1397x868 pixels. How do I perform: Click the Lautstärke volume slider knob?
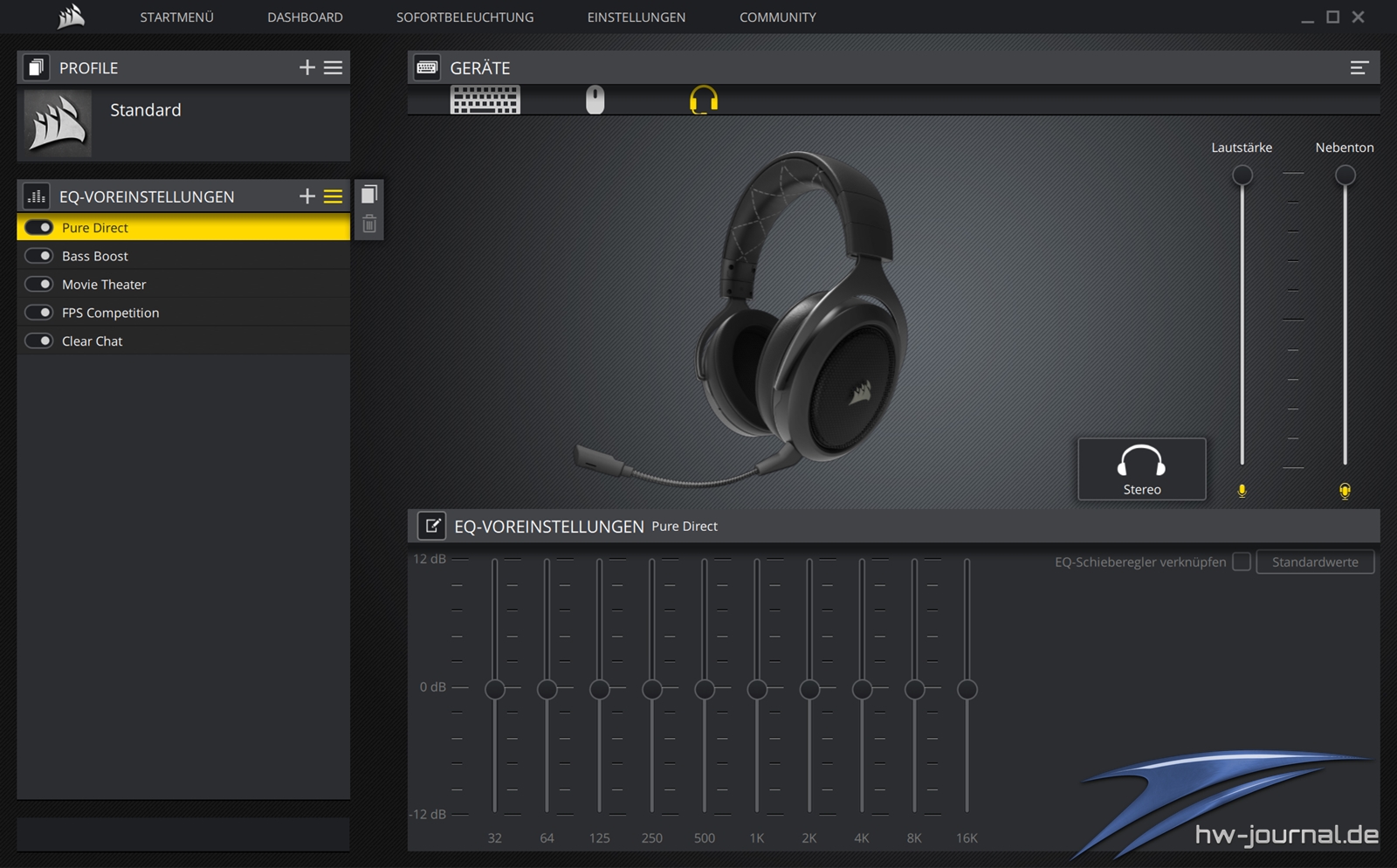coord(1242,176)
